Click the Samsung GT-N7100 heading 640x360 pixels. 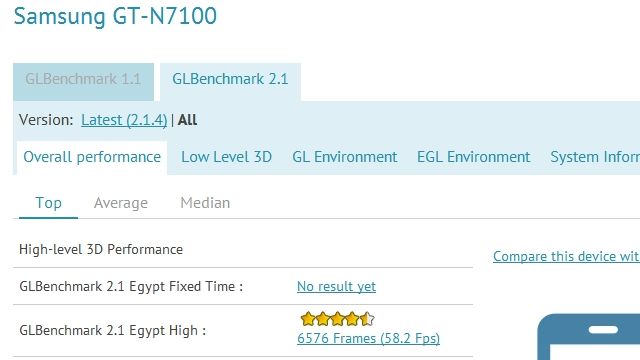tap(115, 16)
